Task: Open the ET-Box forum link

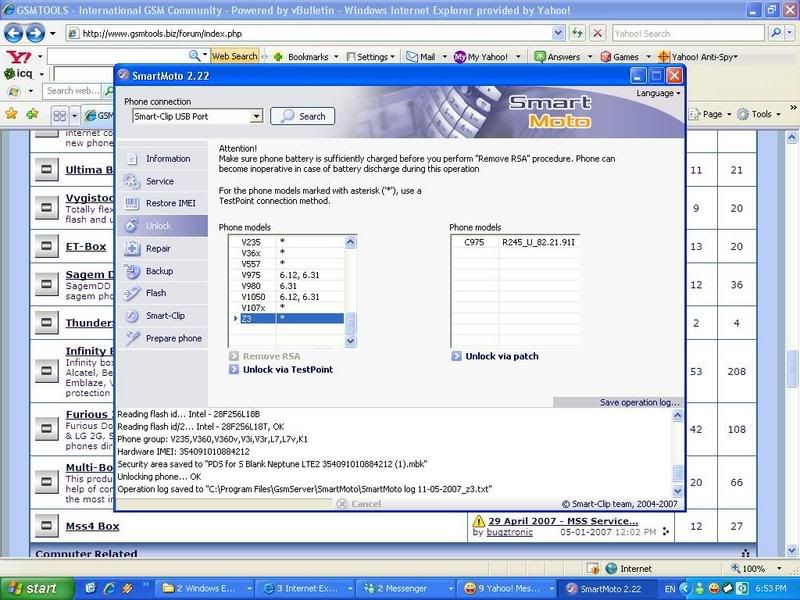Action: [86, 246]
